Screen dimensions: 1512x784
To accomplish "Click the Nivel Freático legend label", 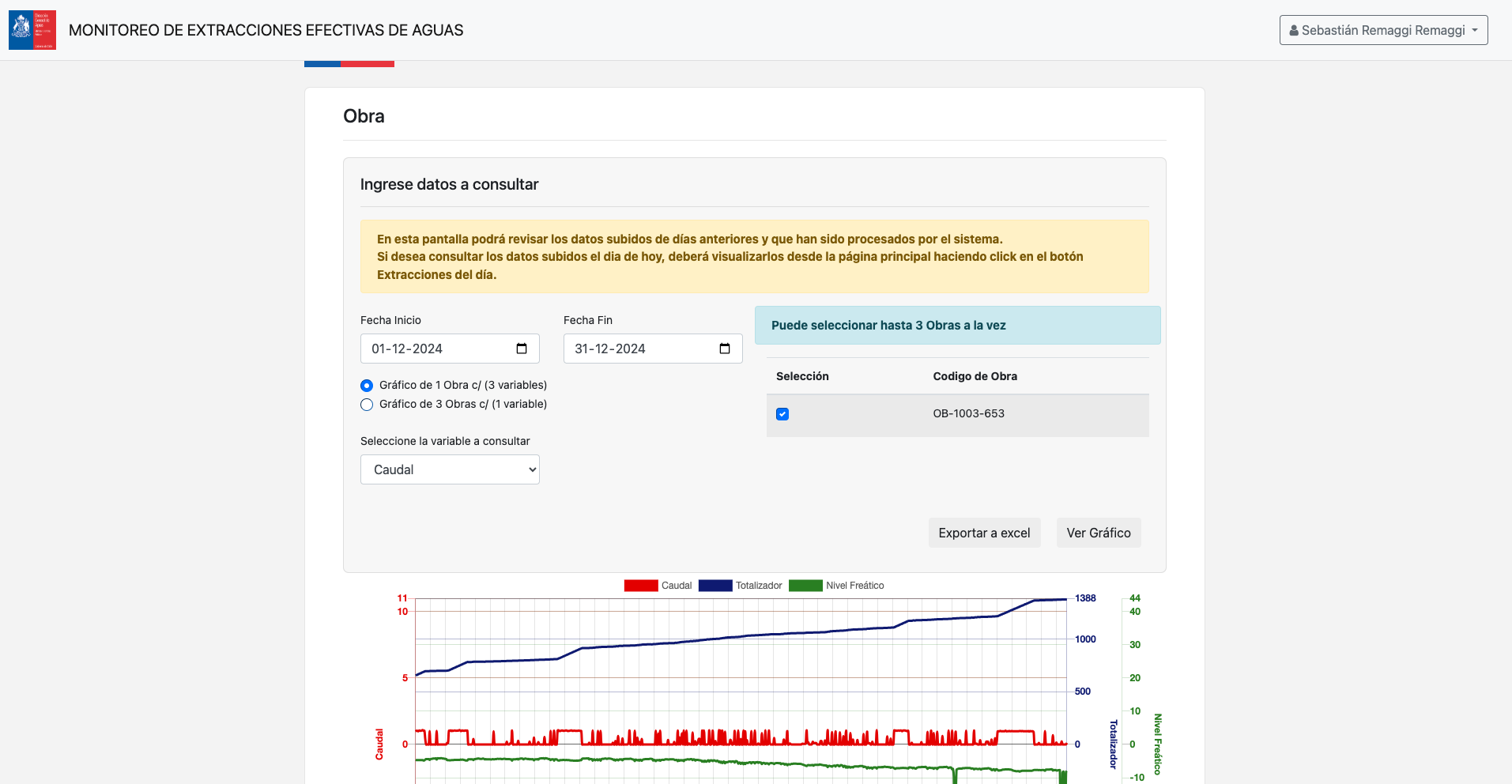I will [855, 586].
